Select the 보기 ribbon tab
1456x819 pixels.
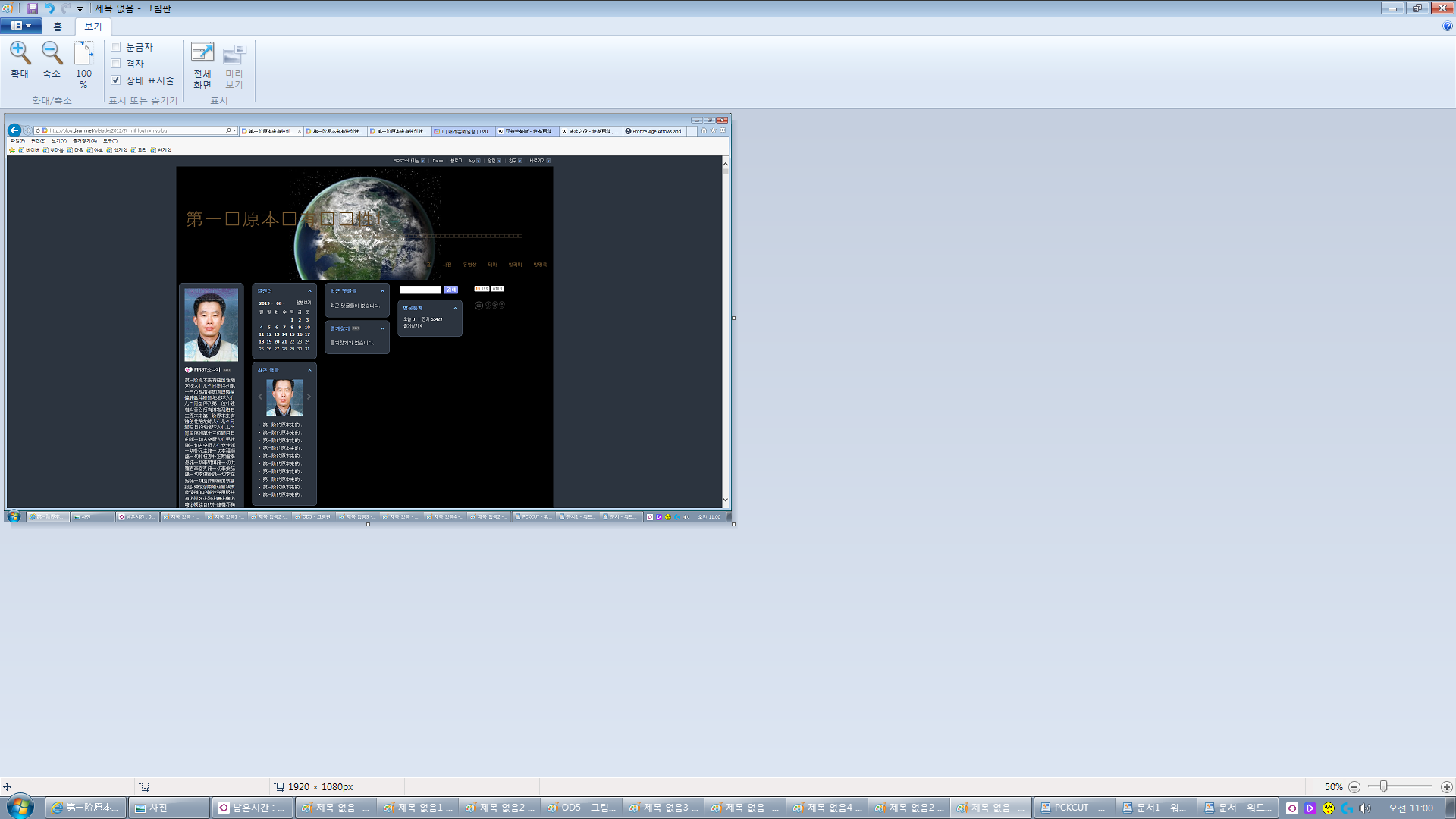click(x=93, y=27)
